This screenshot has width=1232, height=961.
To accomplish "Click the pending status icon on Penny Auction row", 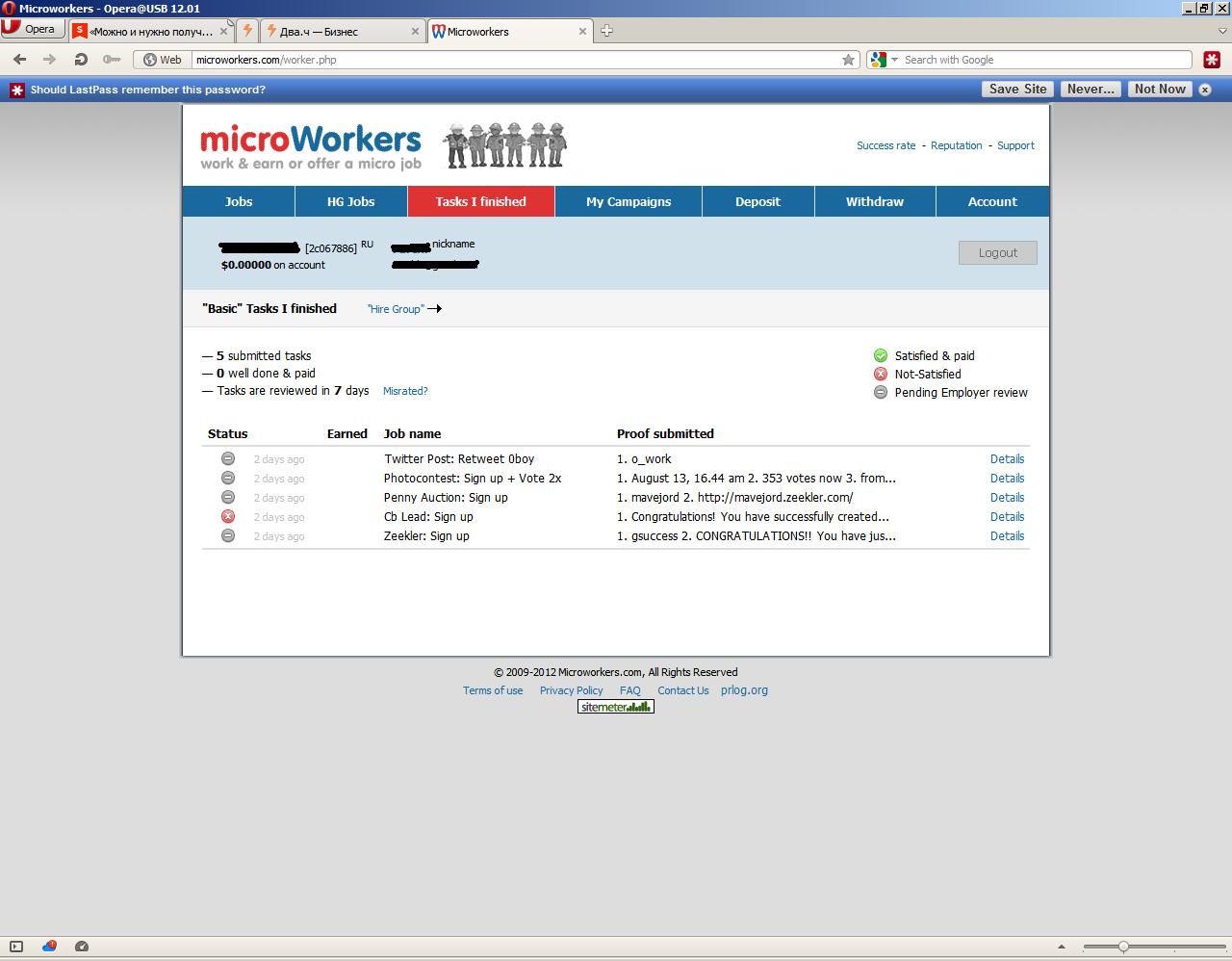I will pyautogui.click(x=228, y=497).
